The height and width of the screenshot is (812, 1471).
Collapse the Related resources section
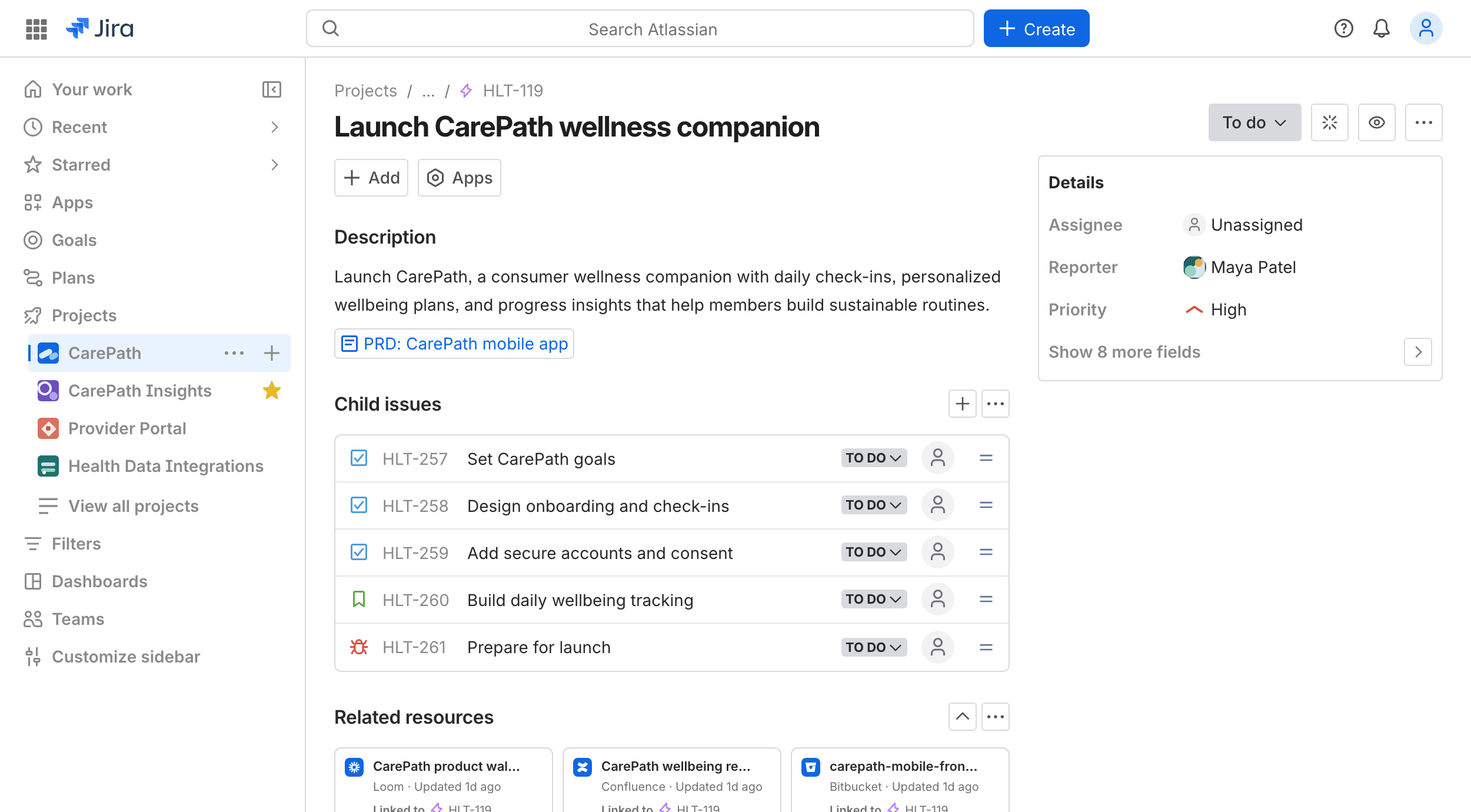[x=962, y=717]
